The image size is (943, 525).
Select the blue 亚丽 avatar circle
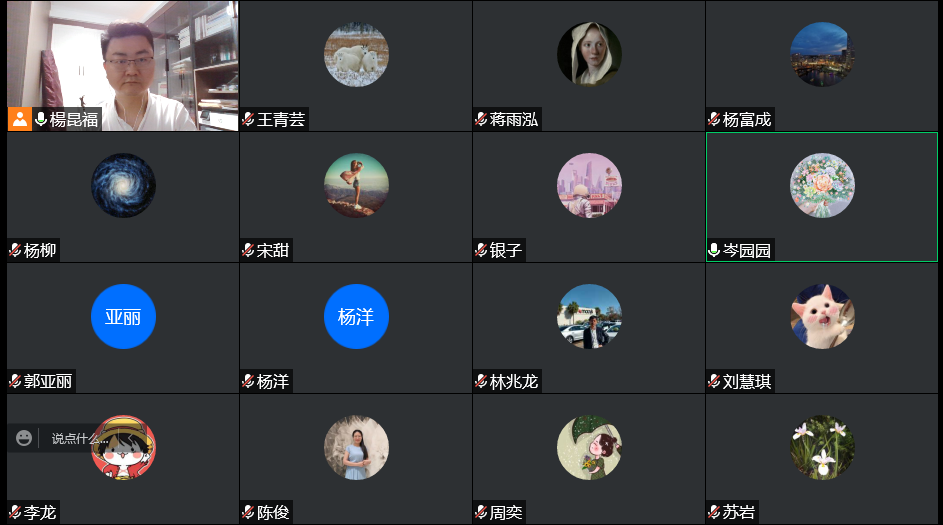click(123, 316)
